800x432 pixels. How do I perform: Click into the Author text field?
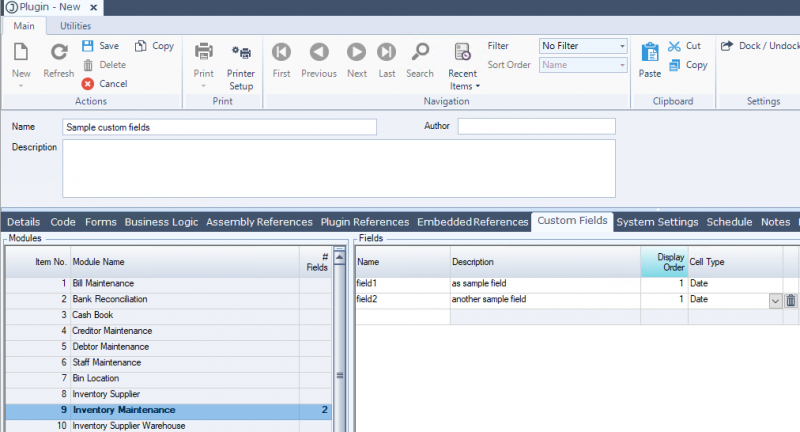pos(537,127)
